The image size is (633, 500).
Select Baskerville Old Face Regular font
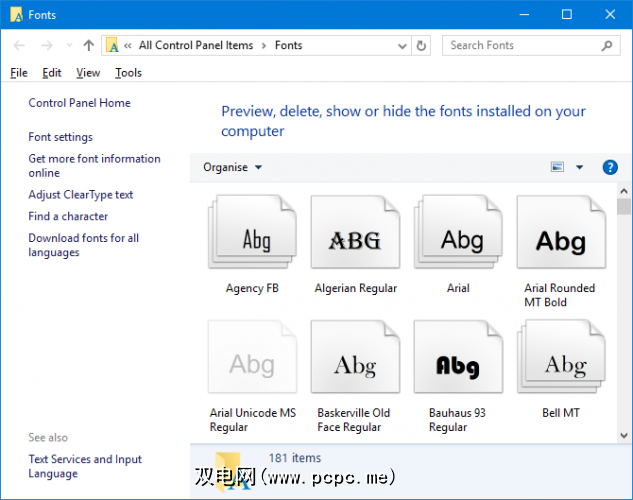[x=355, y=362]
